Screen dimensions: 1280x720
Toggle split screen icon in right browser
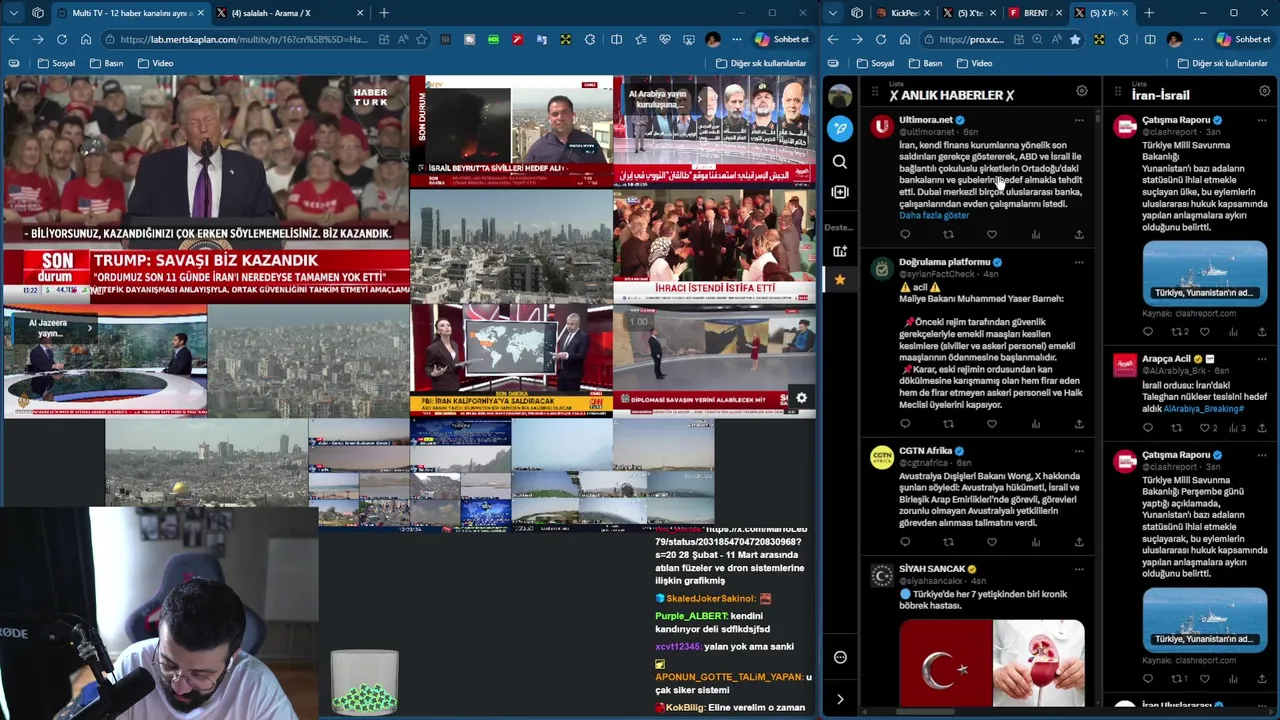1150,39
